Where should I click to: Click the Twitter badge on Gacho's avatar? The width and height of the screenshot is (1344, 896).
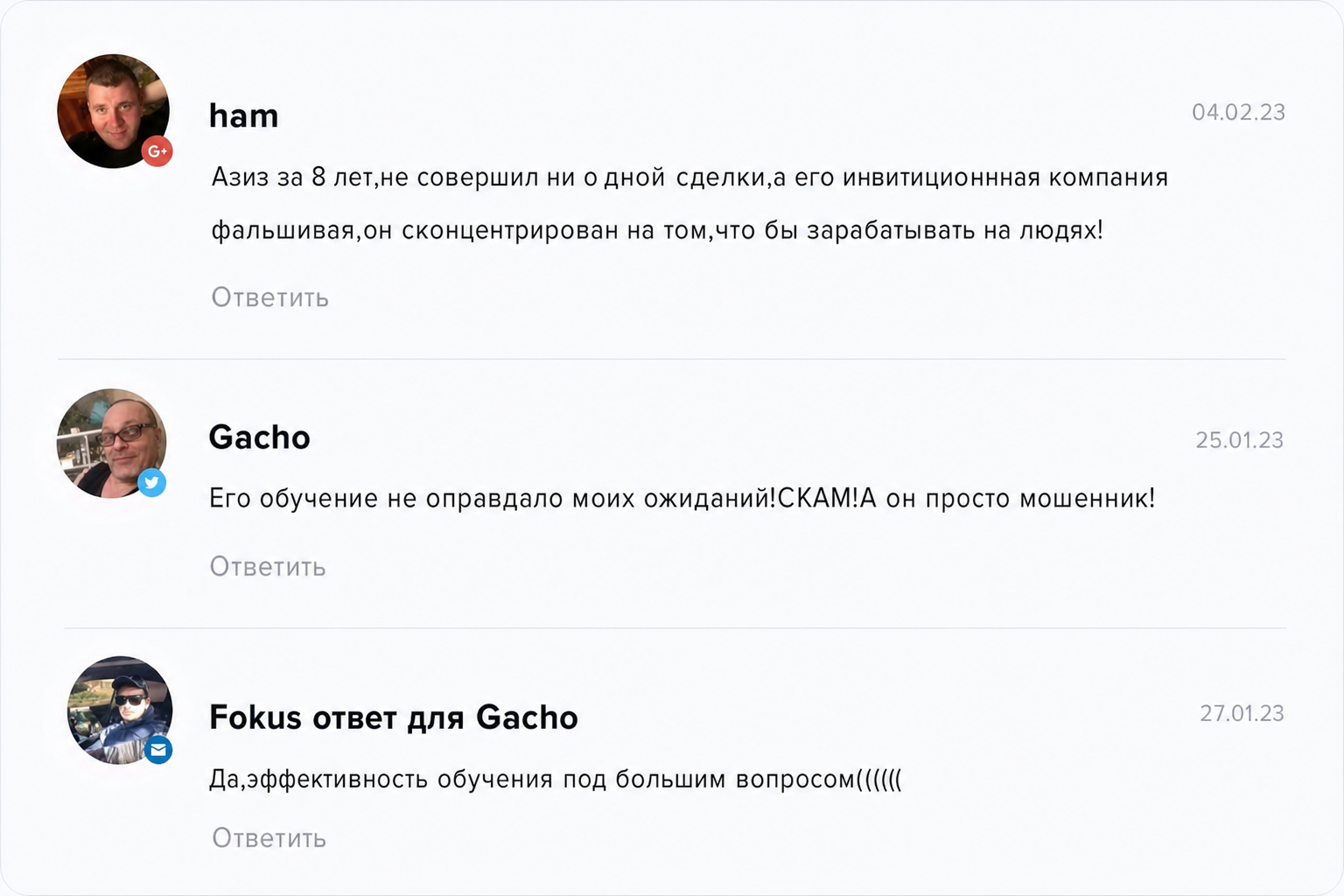pos(151,482)
